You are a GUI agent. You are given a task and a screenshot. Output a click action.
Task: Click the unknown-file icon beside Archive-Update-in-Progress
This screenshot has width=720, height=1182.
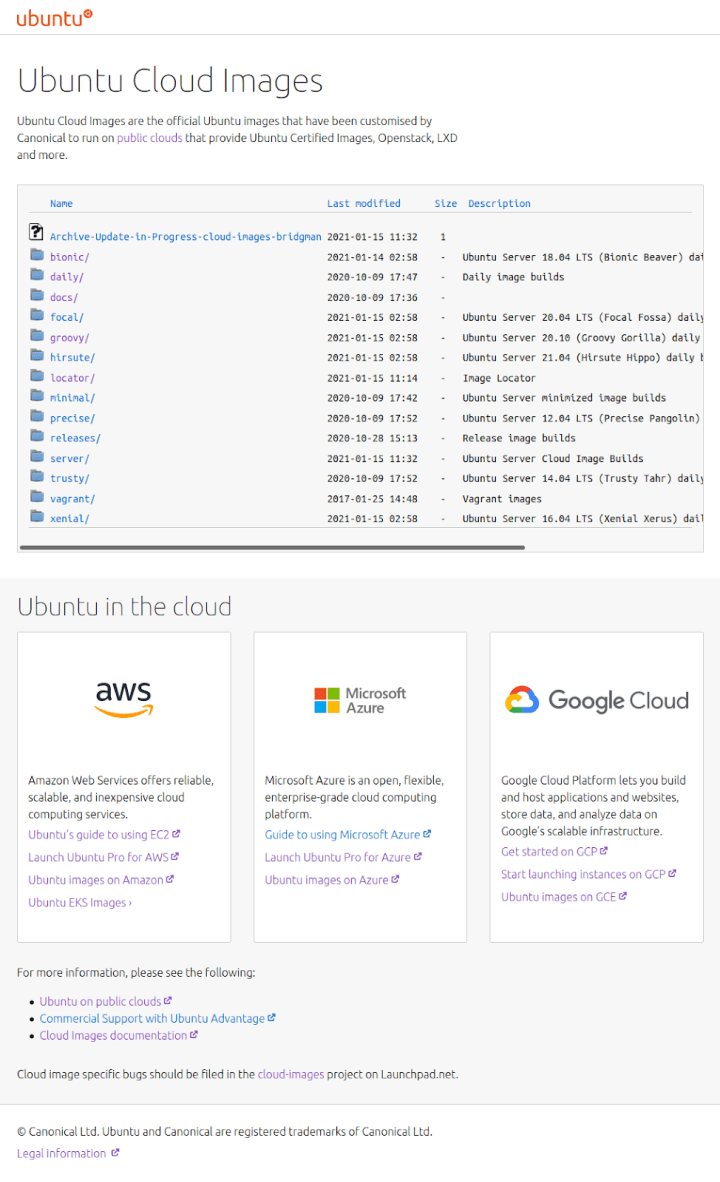click(x=36, y=232)
